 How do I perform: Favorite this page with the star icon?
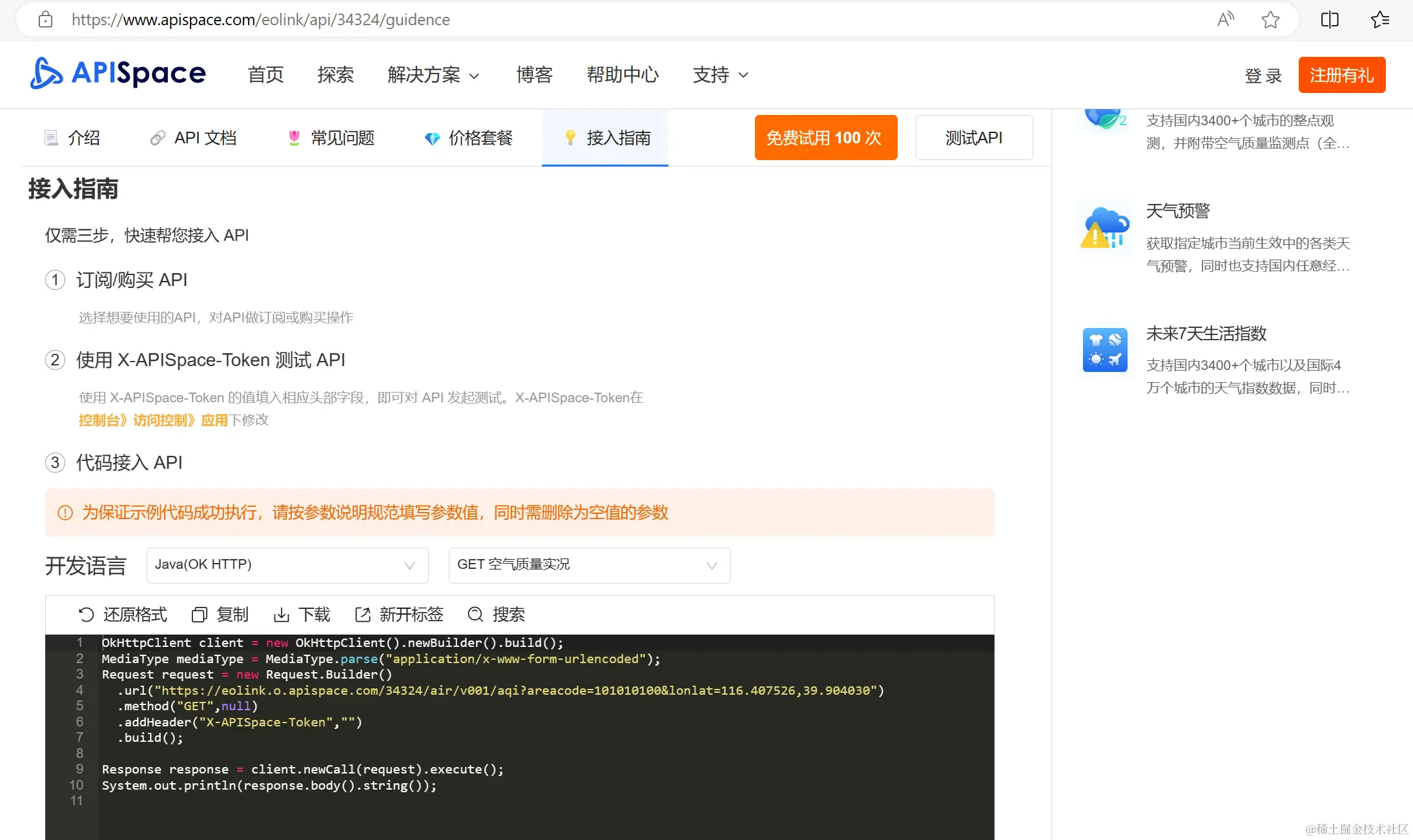[1270, 20]
